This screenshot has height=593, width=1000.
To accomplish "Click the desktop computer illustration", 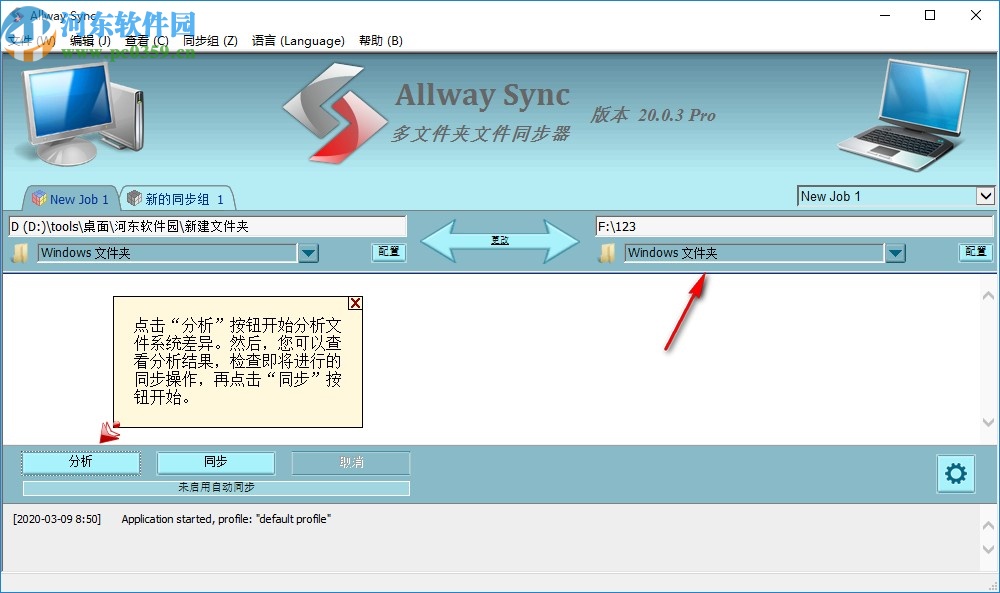I will pos(75,110).
